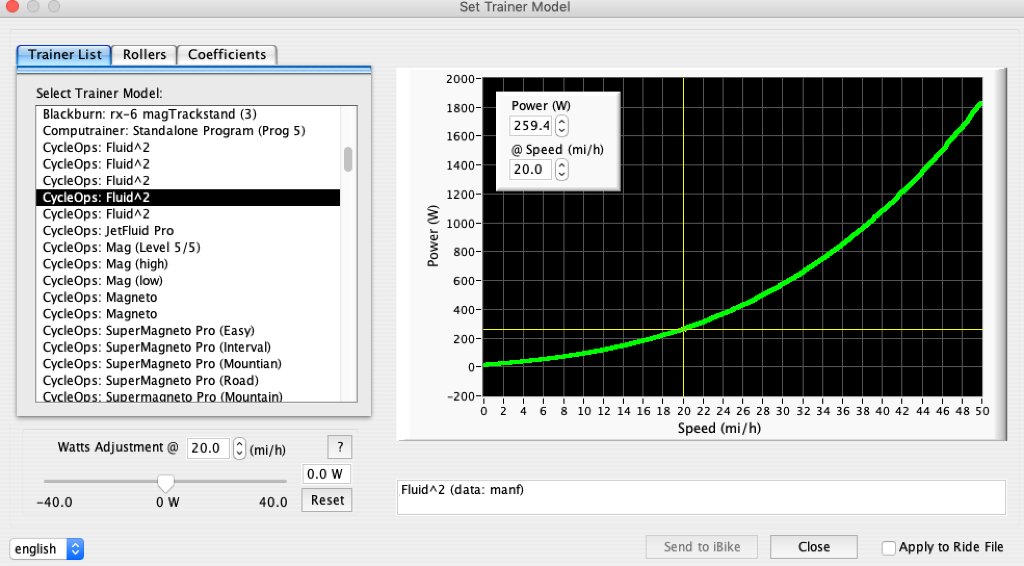Choose Computrainer: Standalone Program (Prog 5)

tap(174, 131)
